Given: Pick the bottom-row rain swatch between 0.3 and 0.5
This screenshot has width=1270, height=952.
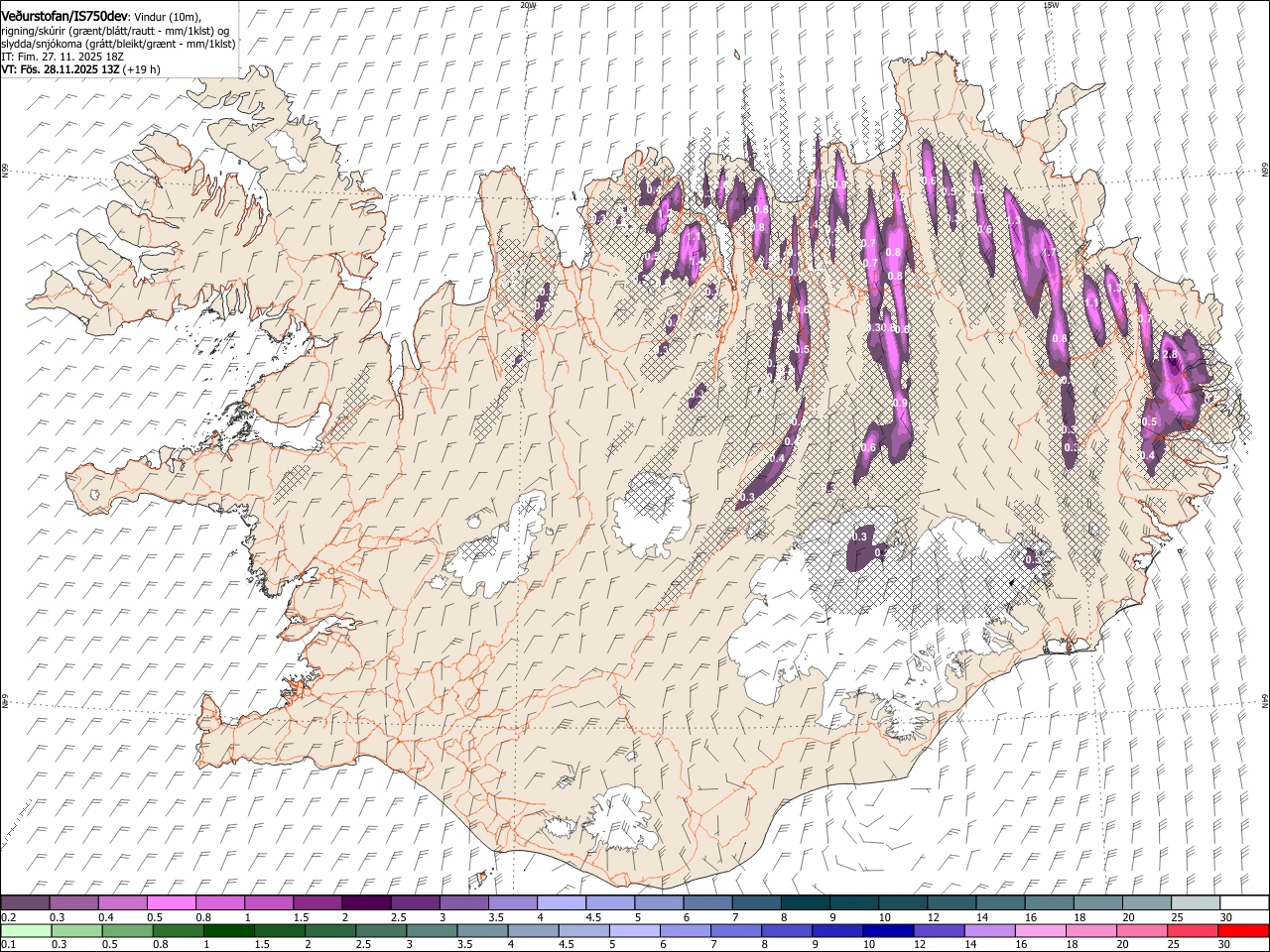Looking at the screenshot, I should pos(74,931).
